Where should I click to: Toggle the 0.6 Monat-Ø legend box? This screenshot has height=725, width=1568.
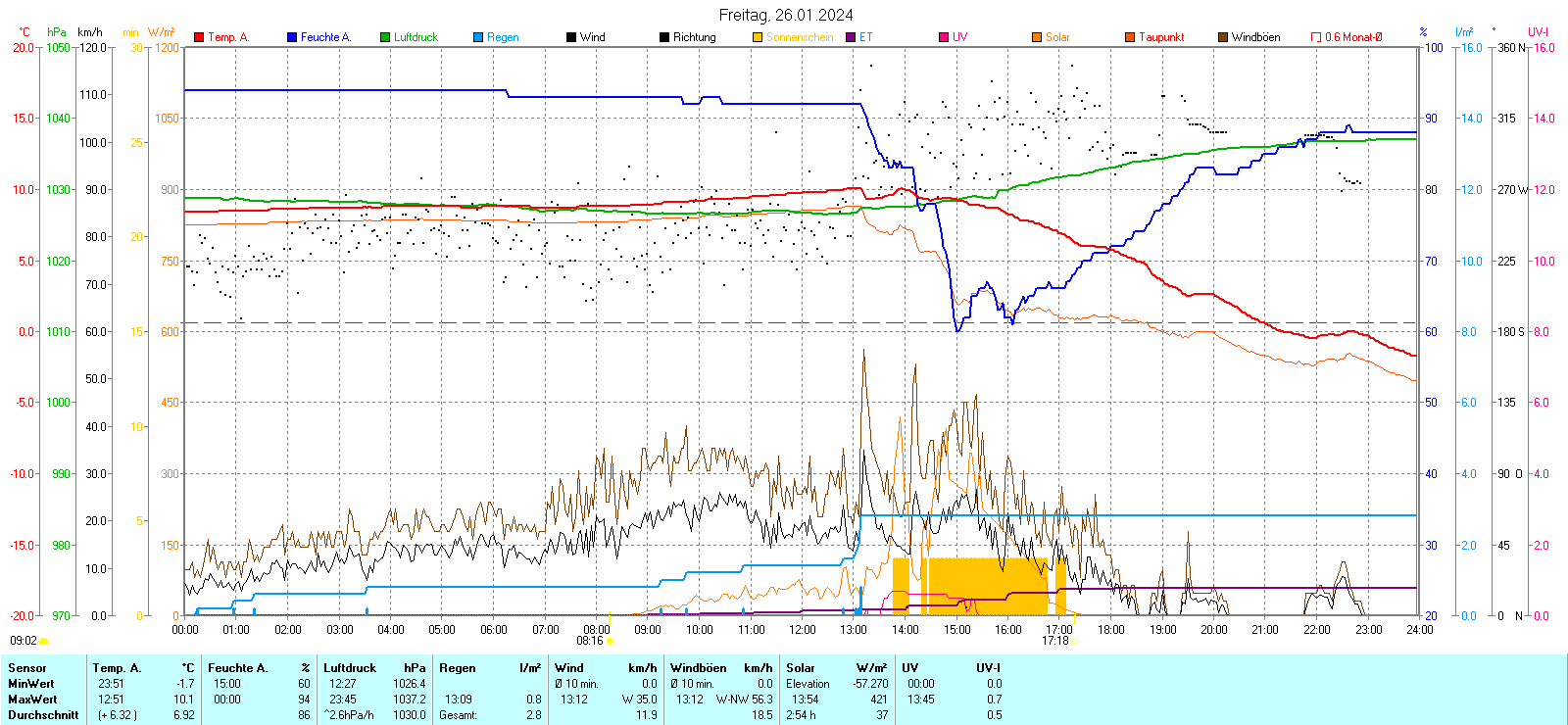(x=1316, y=37)
